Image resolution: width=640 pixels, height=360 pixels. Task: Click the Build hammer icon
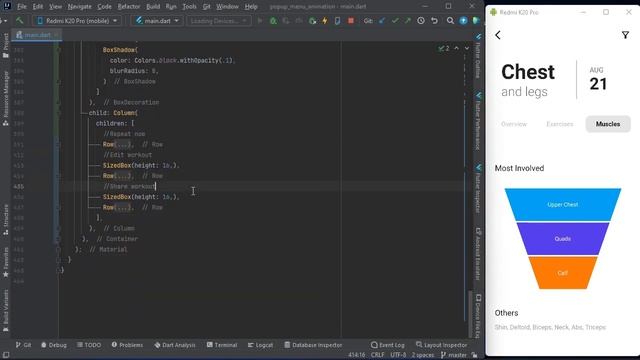click(19, 20)
